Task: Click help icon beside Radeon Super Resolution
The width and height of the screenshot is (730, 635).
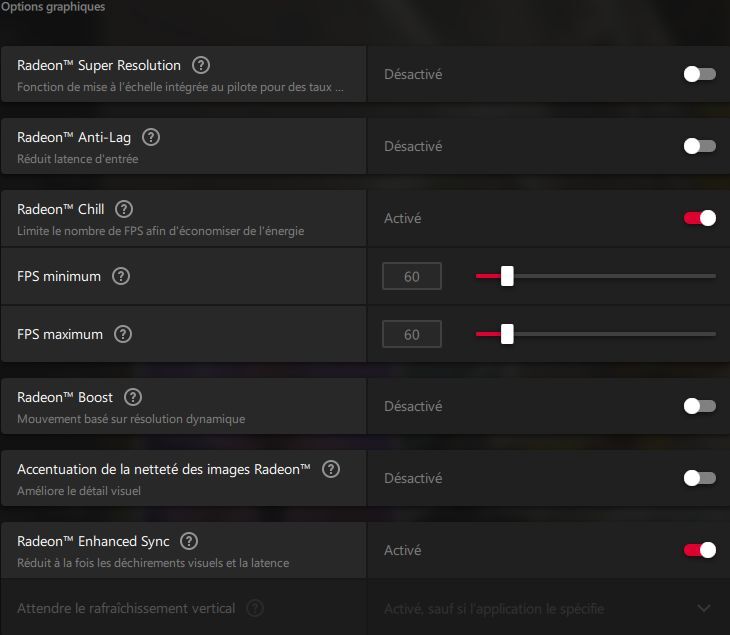Action: (x=201, y=65)
